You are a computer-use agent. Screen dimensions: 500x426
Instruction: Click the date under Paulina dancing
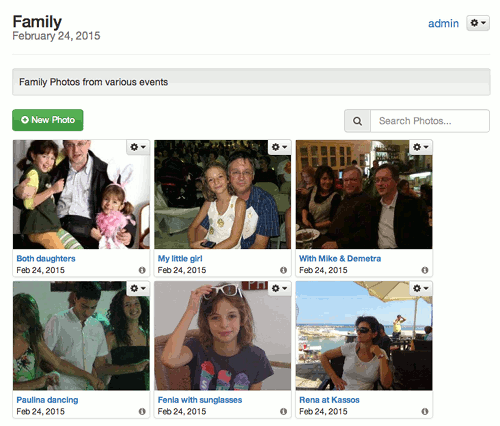click(40, 411)
